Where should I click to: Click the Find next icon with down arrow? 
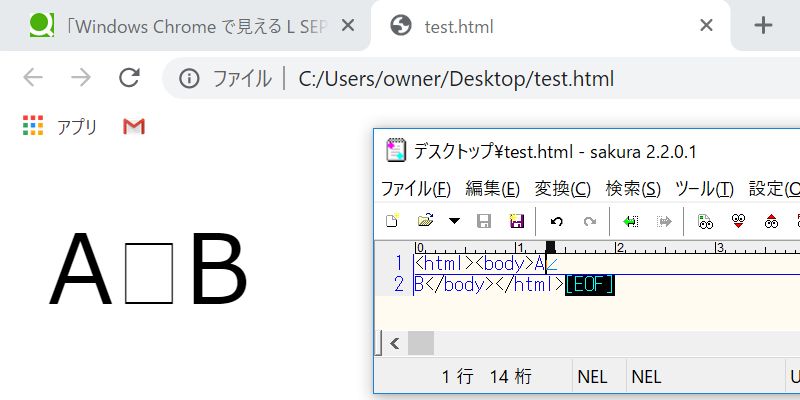pos(738,221)
